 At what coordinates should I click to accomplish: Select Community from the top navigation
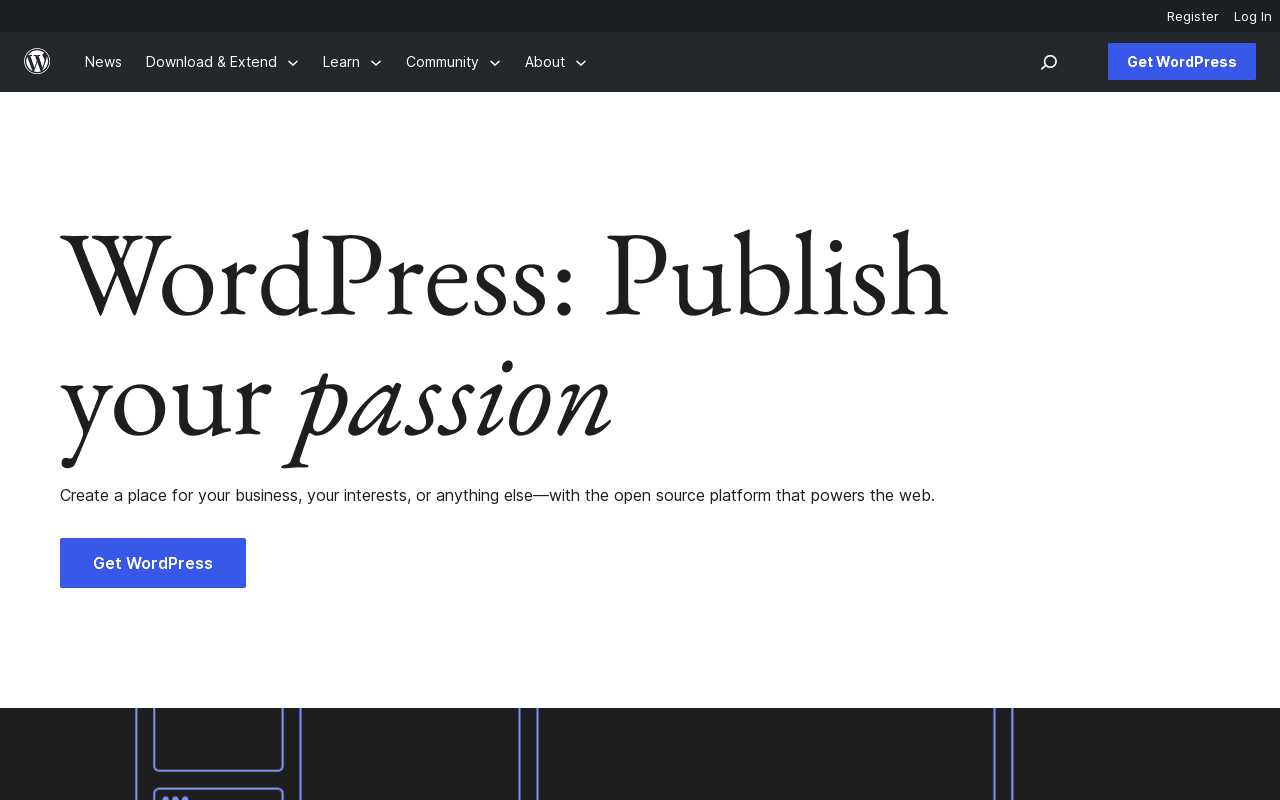point(442,61)
